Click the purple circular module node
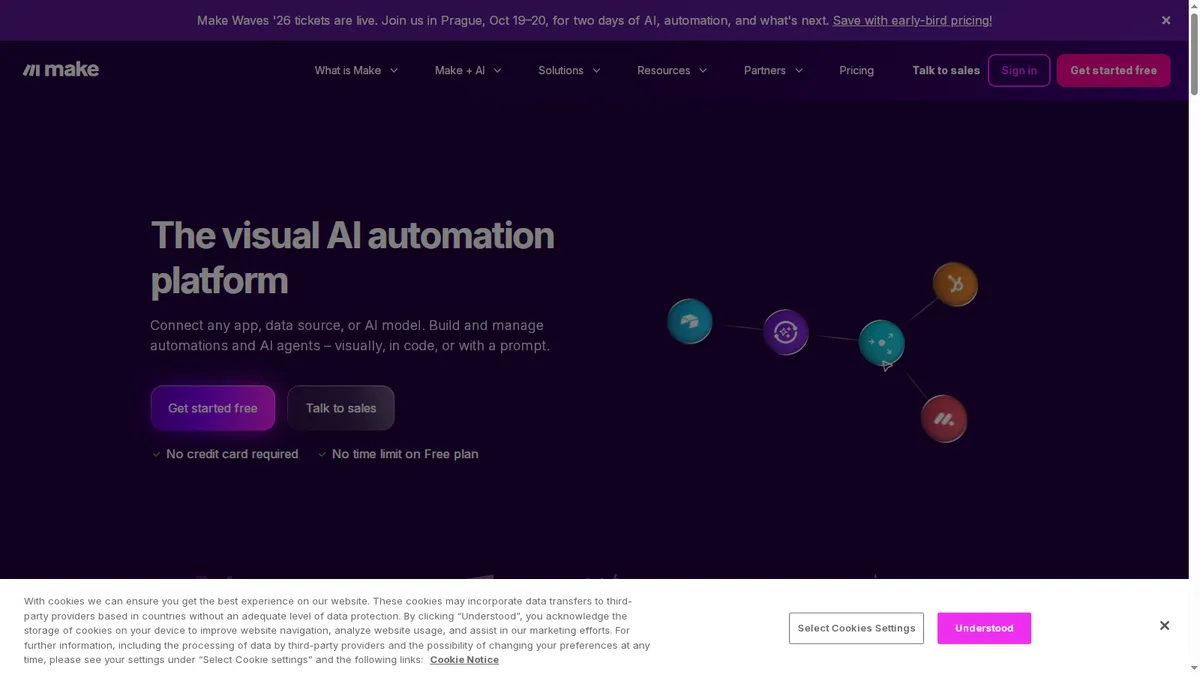Viewport: 1200px width, 675px height. pyautogui.click(x=786, y=332)
